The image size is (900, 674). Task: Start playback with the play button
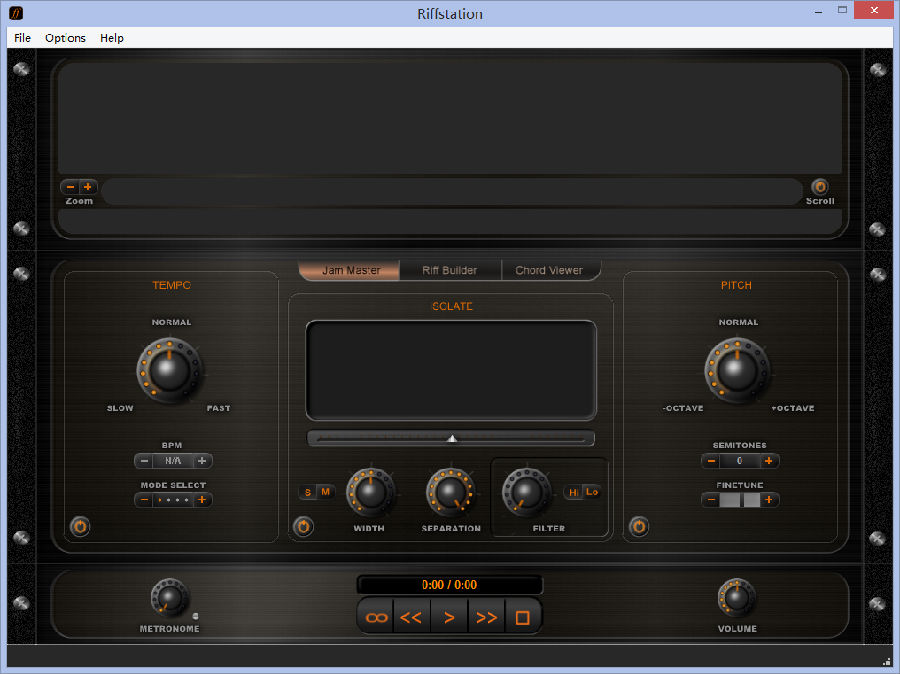click(449, 617)
